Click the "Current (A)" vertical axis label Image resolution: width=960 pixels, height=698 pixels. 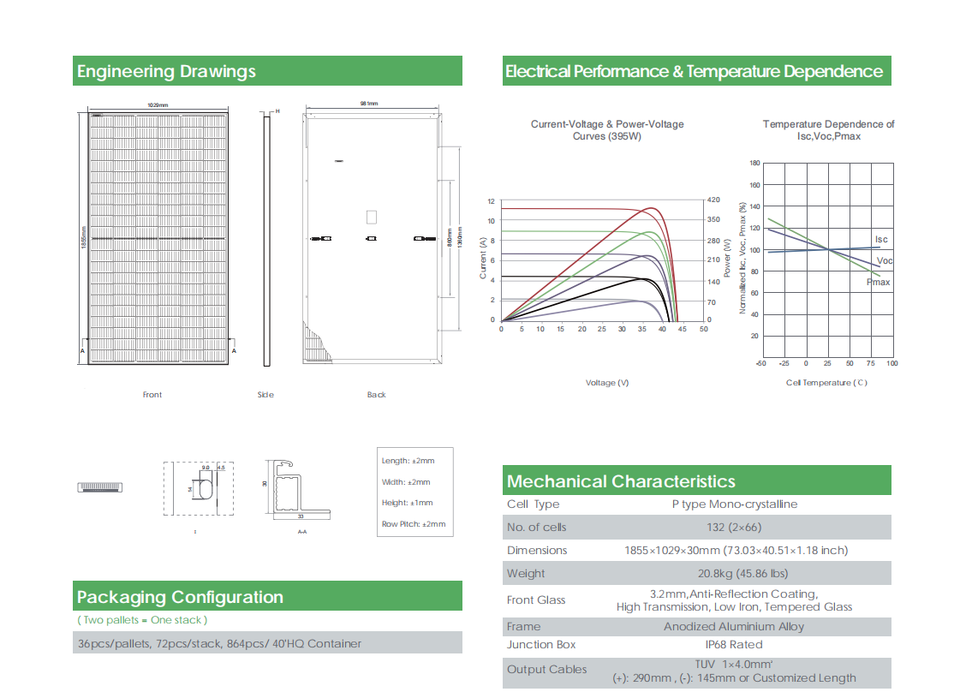483,258
